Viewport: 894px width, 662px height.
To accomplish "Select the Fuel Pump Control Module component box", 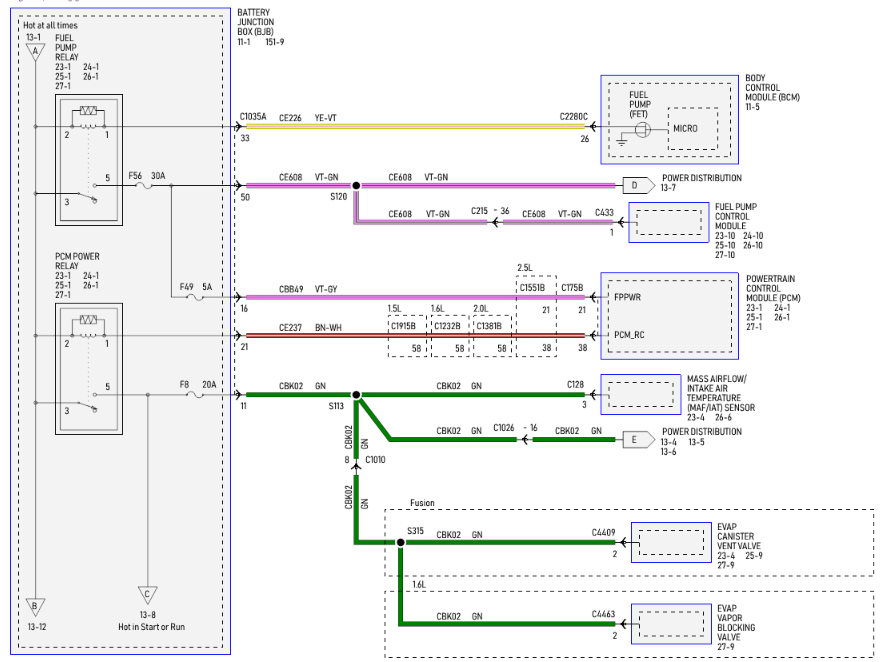I will point(669,222).
